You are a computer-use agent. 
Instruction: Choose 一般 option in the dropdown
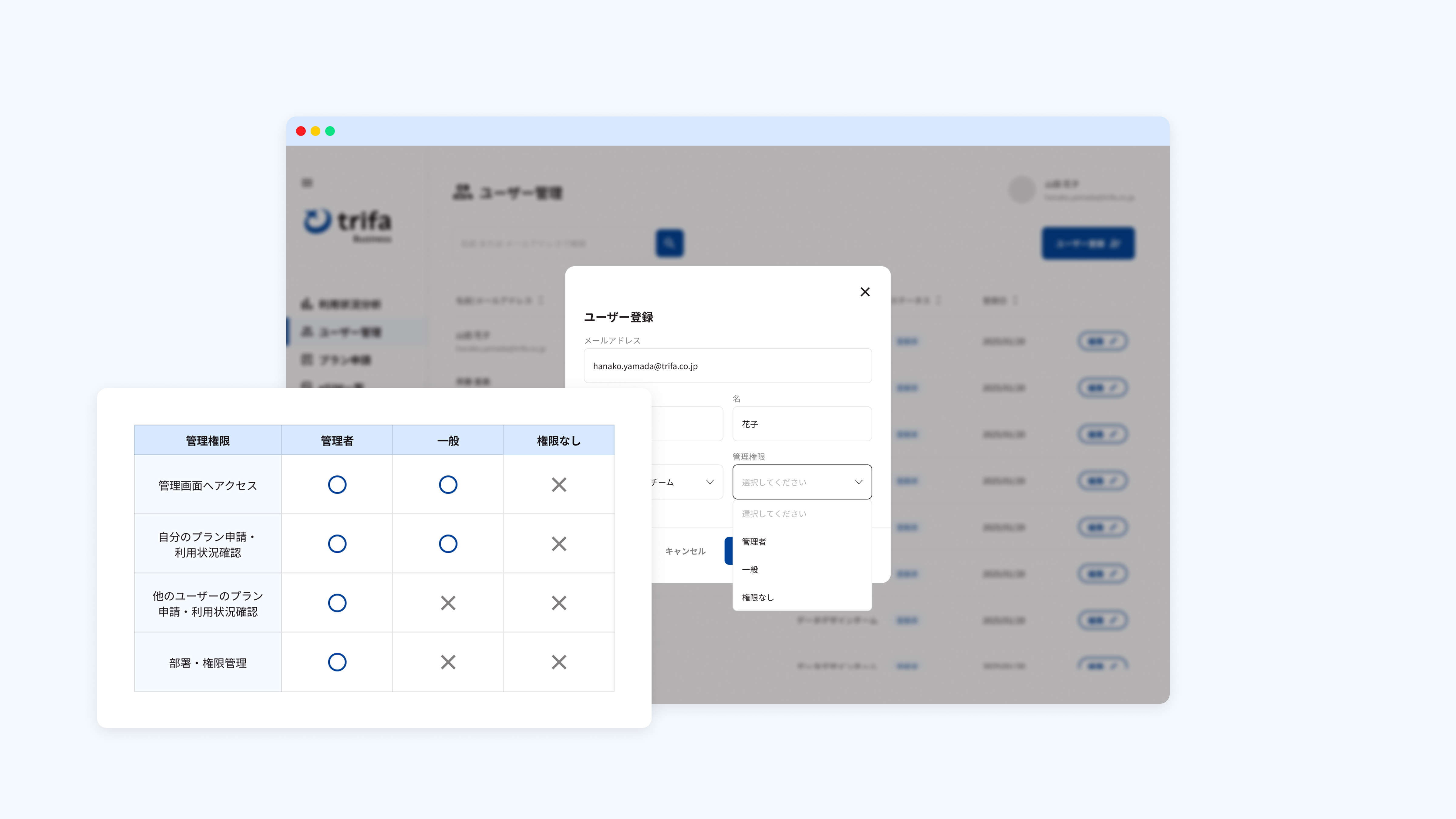(750, 569)
